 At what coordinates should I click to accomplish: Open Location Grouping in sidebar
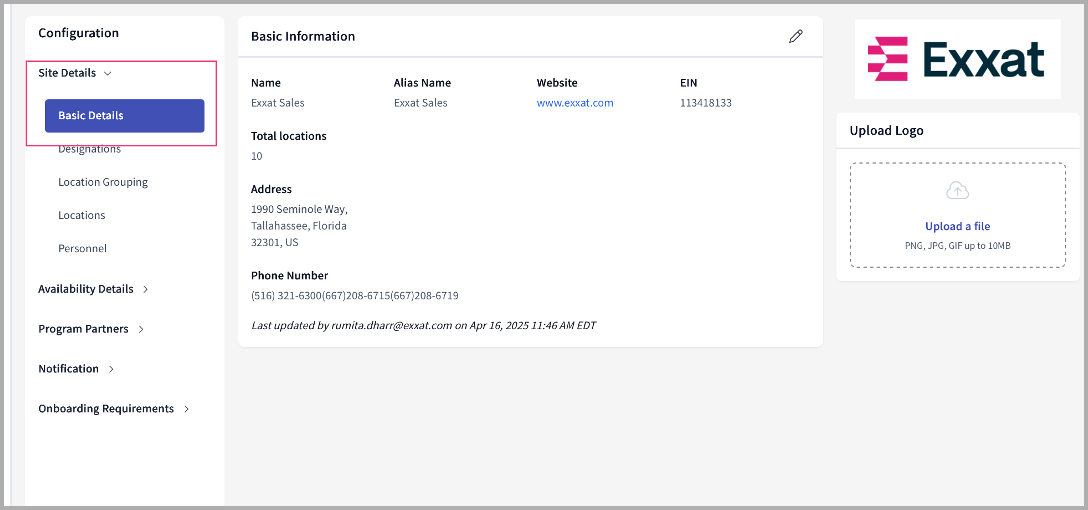tap(103, 182)
